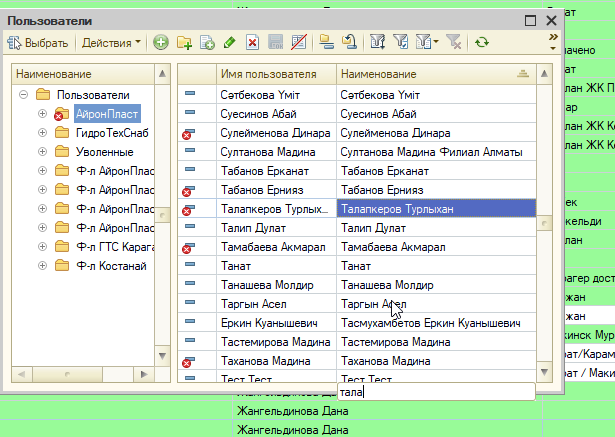
Task: Click the search field containing тала
Action: pyautogui.click(x=436, y=392)
